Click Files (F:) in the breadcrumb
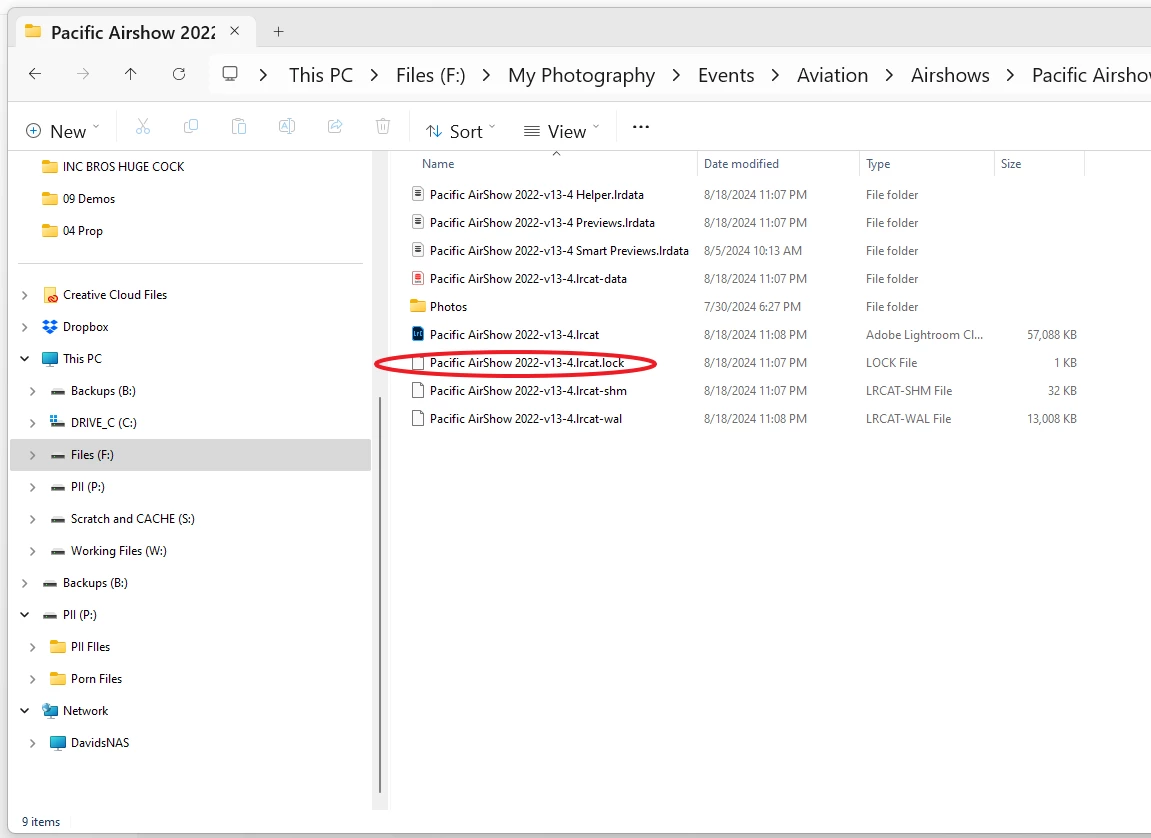This screenshot has height=838, width=1151. [431, 75]
